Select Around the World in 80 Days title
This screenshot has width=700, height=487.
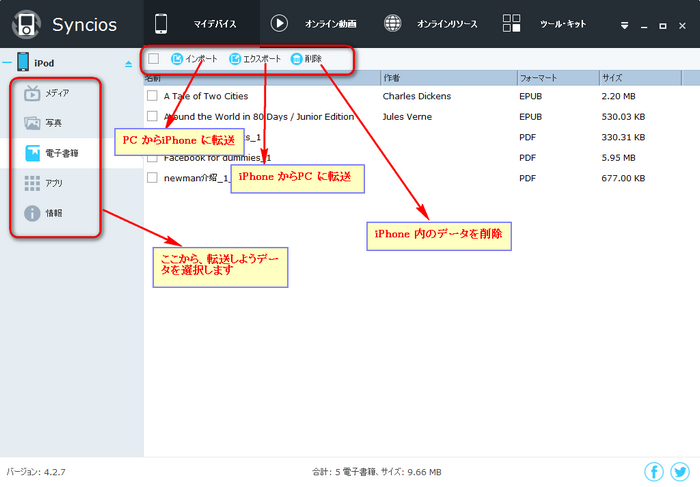[259, 117]
